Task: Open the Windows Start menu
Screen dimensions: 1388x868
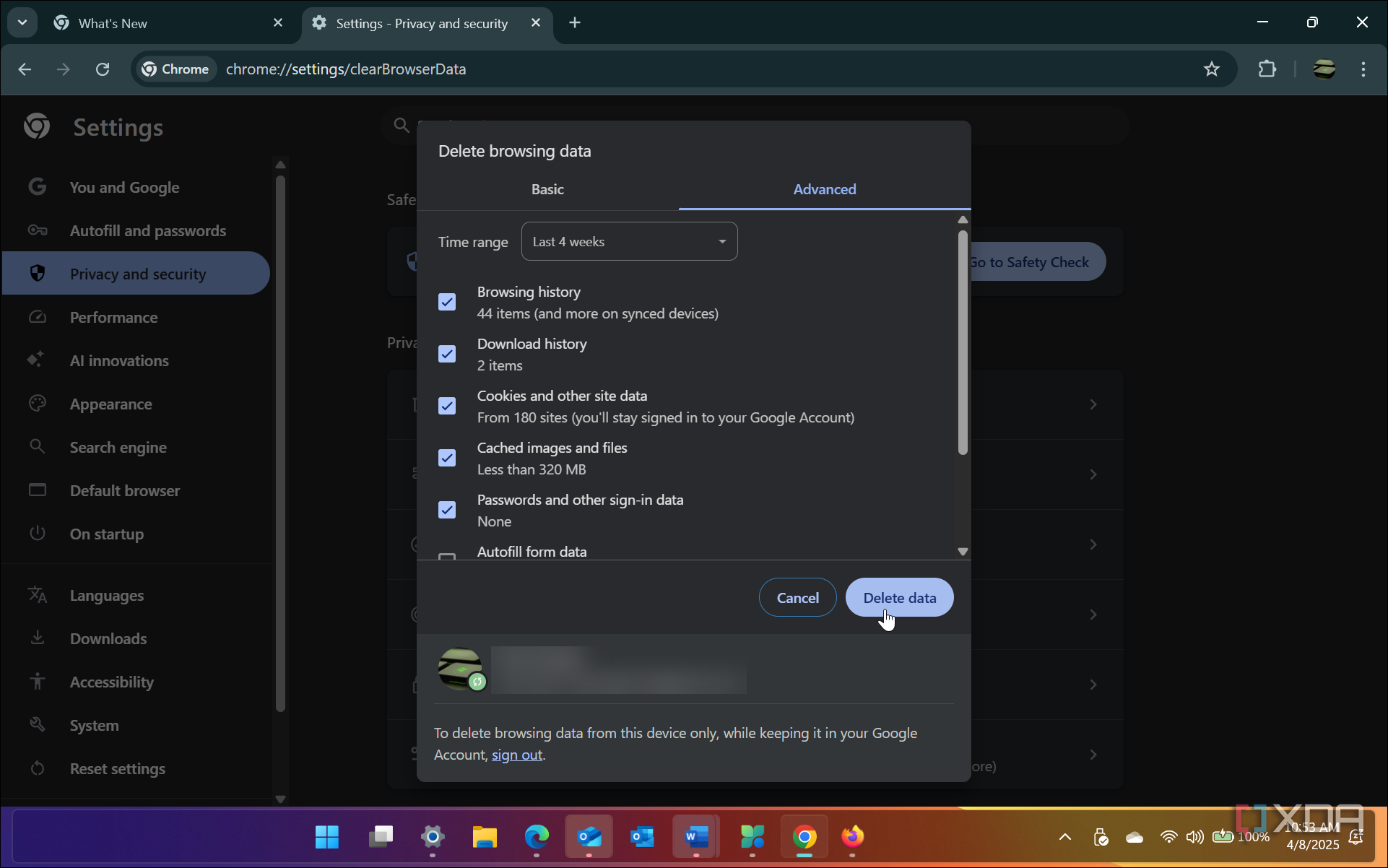Action: coord(326,836)
